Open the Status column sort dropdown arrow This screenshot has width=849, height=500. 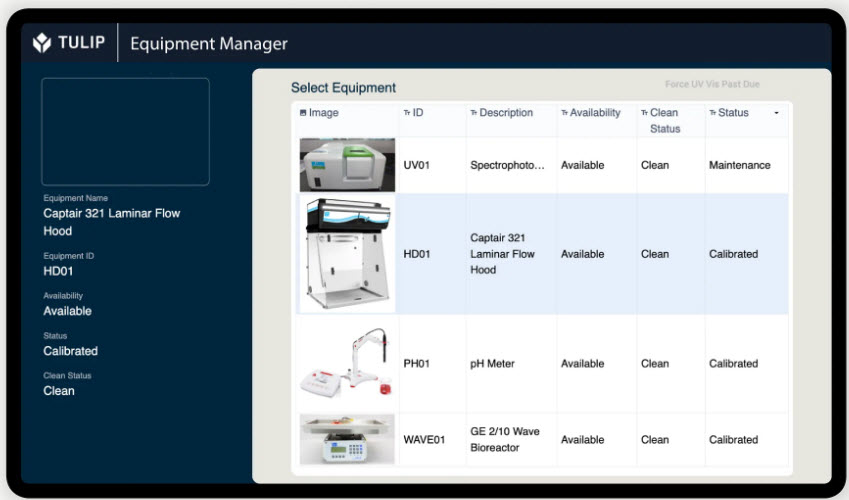click(777, 113)
